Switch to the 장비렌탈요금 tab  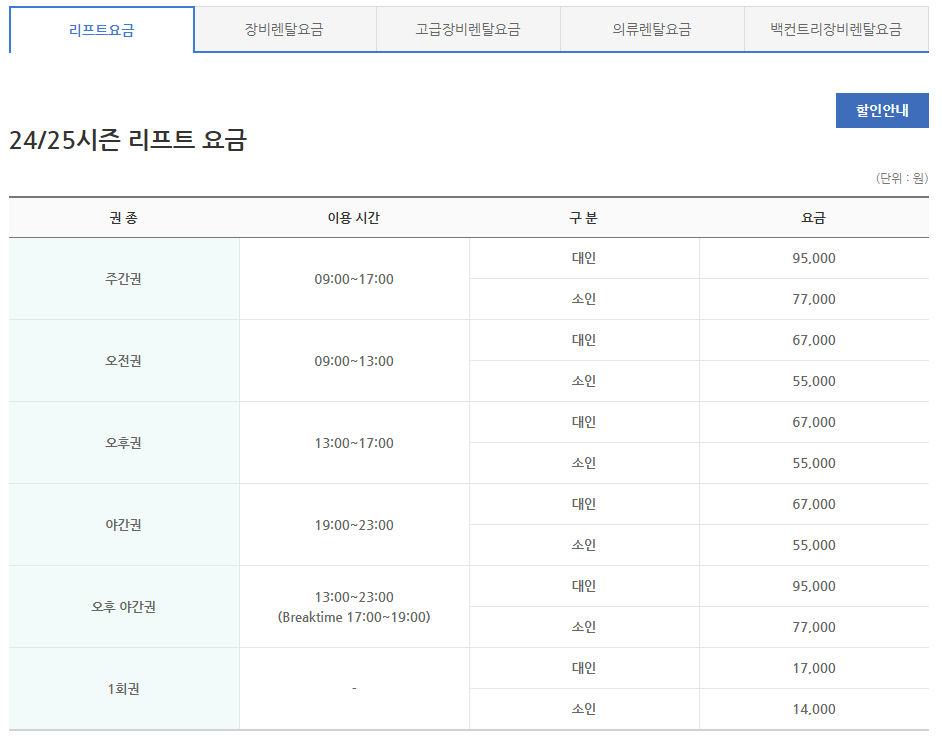coord(285,29)
